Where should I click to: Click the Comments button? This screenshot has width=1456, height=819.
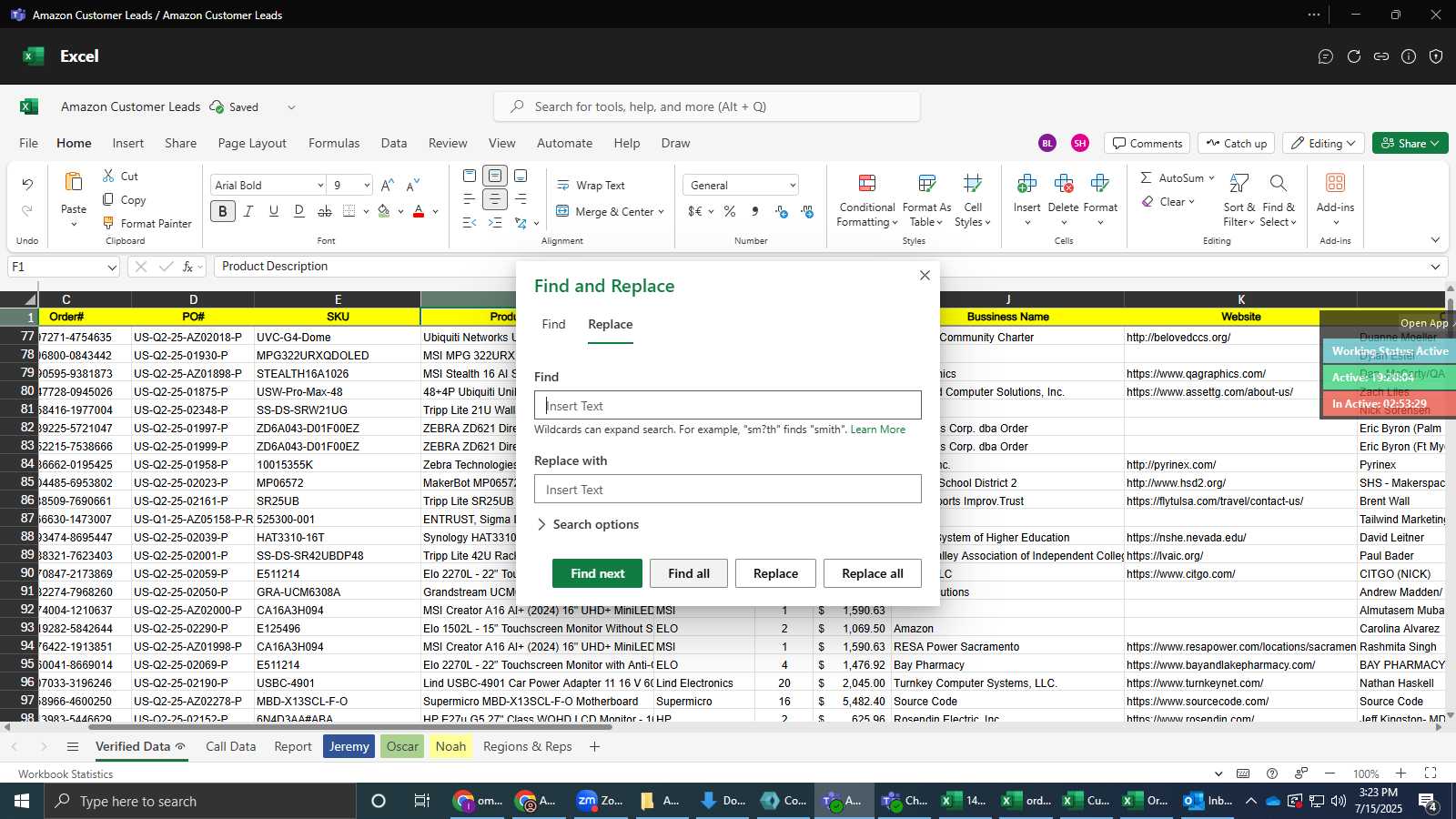[1147, 143]
